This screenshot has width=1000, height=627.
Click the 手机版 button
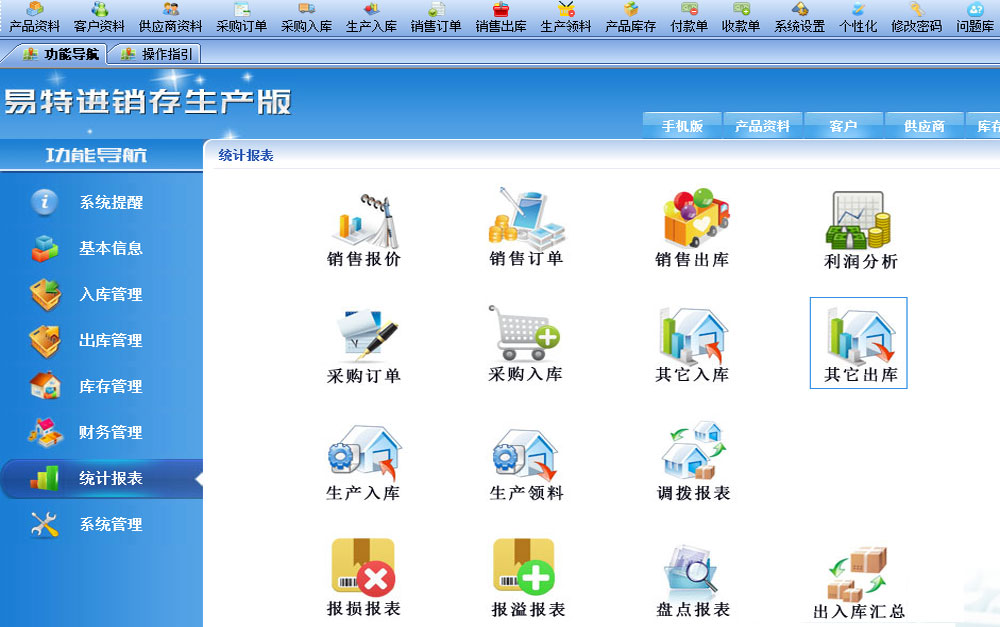pyautogui.click(x=682, y=127)
